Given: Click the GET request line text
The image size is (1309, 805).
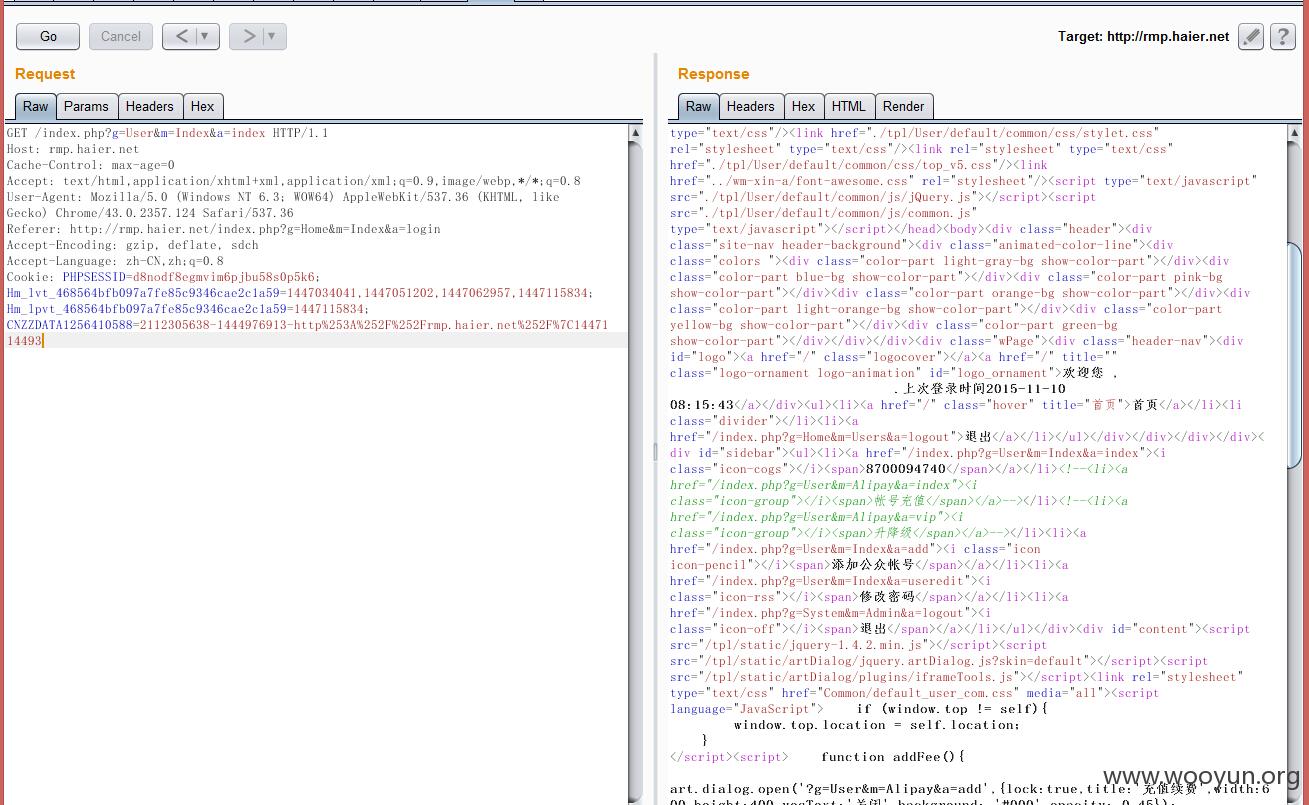Looking at the screenshot, I should [x=167, y=133].
